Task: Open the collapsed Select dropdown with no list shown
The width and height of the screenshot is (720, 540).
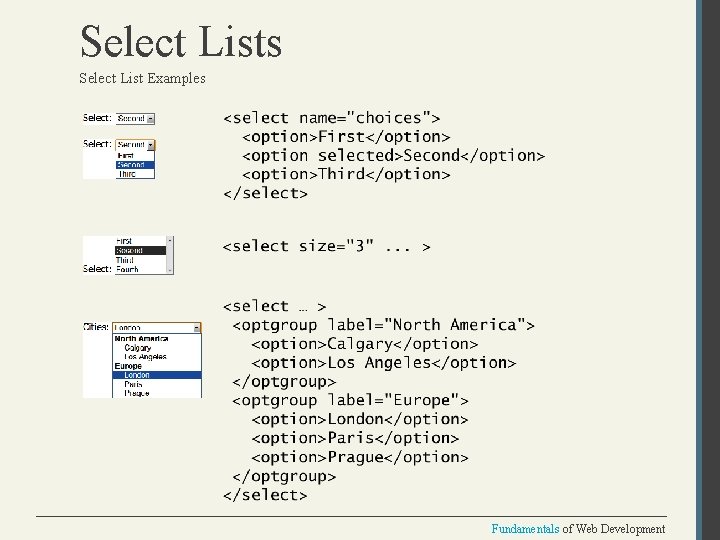Action: click(135, 118)
